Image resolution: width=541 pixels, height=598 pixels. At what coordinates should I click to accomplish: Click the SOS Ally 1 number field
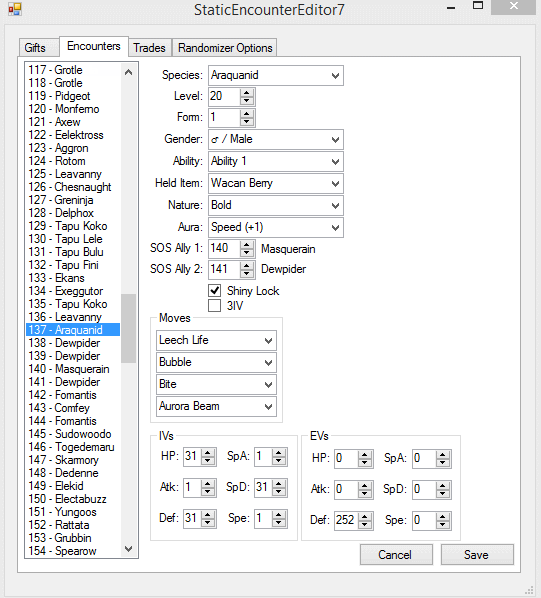(225, 249)
